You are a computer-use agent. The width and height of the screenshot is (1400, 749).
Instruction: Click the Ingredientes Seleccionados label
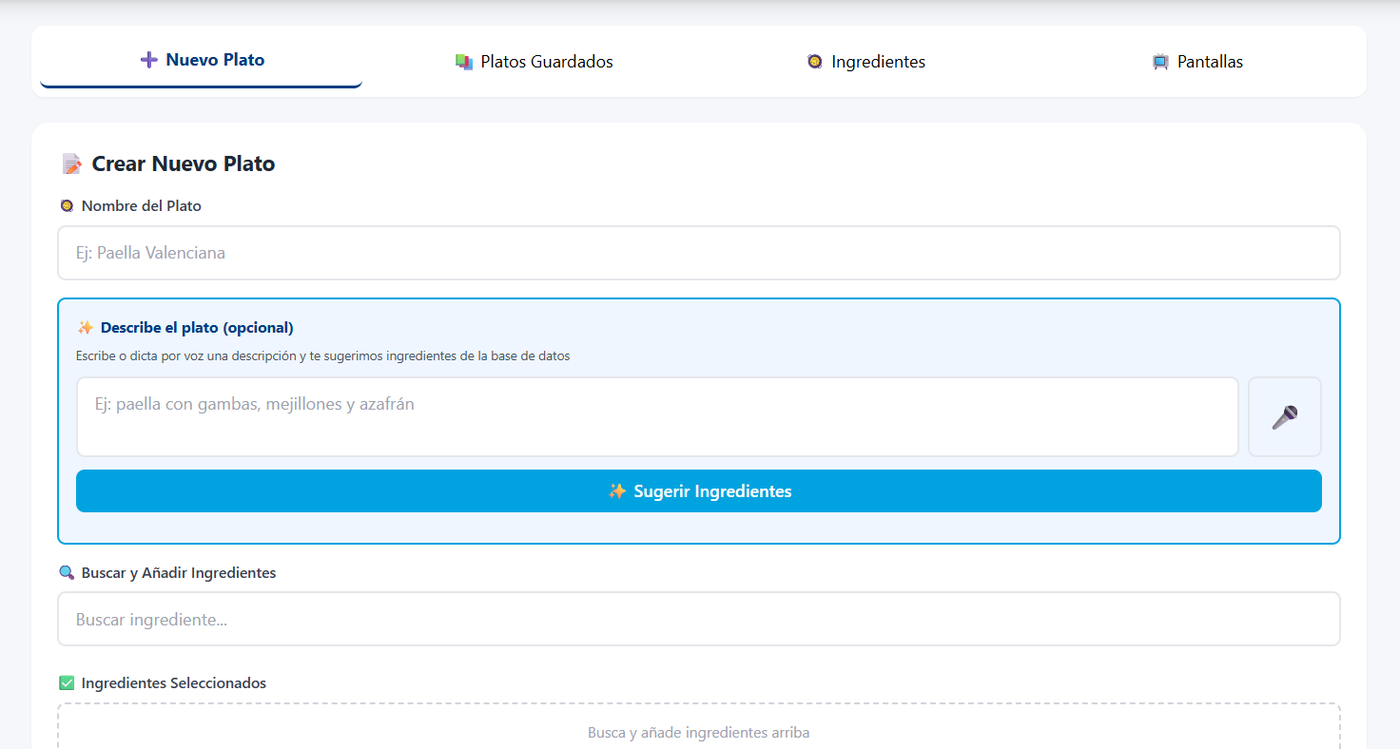(x=174, y=683)
